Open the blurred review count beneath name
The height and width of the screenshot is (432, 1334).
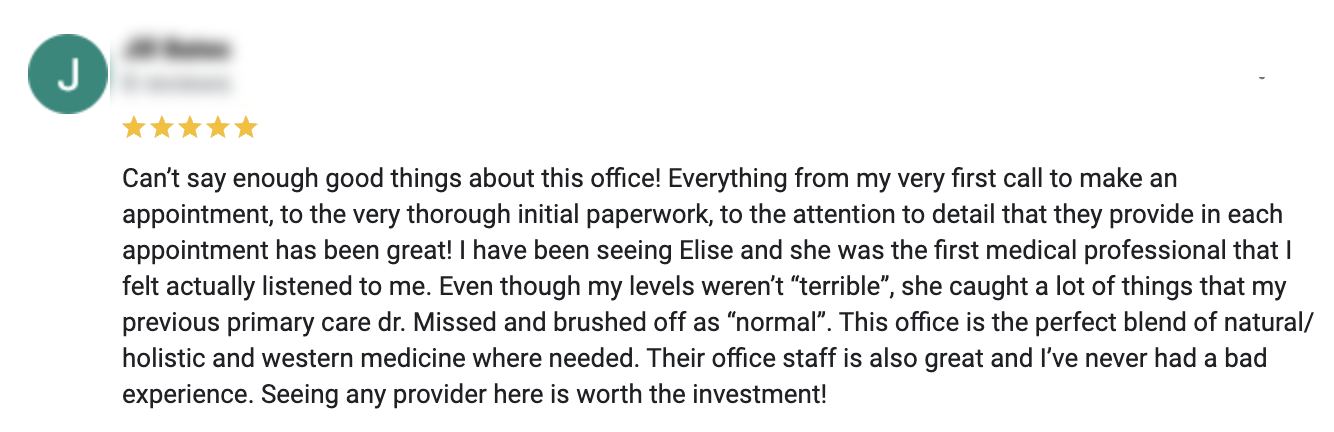click(176, 82)
